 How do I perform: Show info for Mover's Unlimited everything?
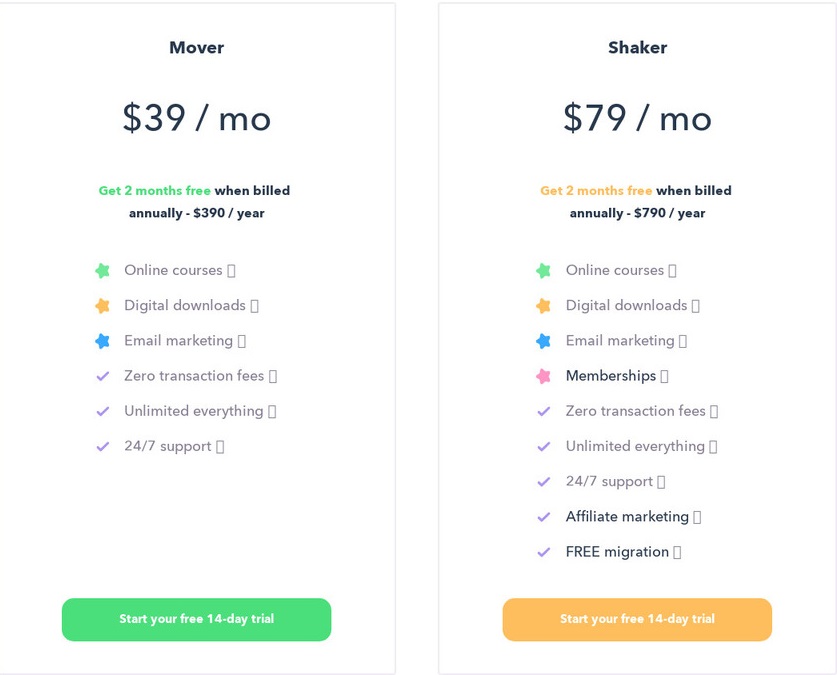(272, 411)
